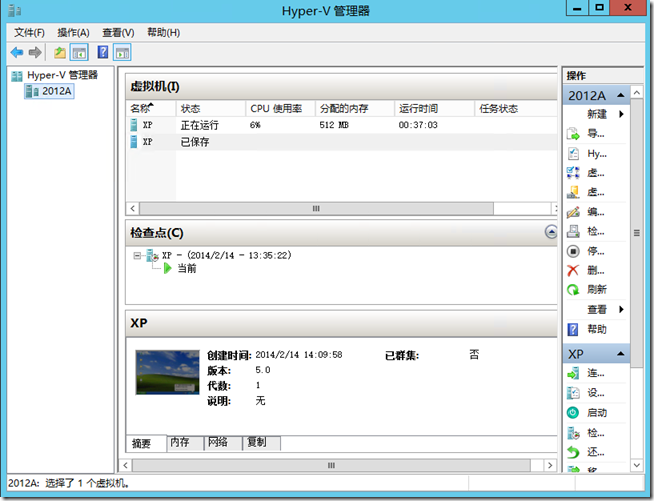The width and height of the screenshot is (654, 501).
Task: Click the blue Help question mark toolbar icon
Action: (x=103, y=53)
